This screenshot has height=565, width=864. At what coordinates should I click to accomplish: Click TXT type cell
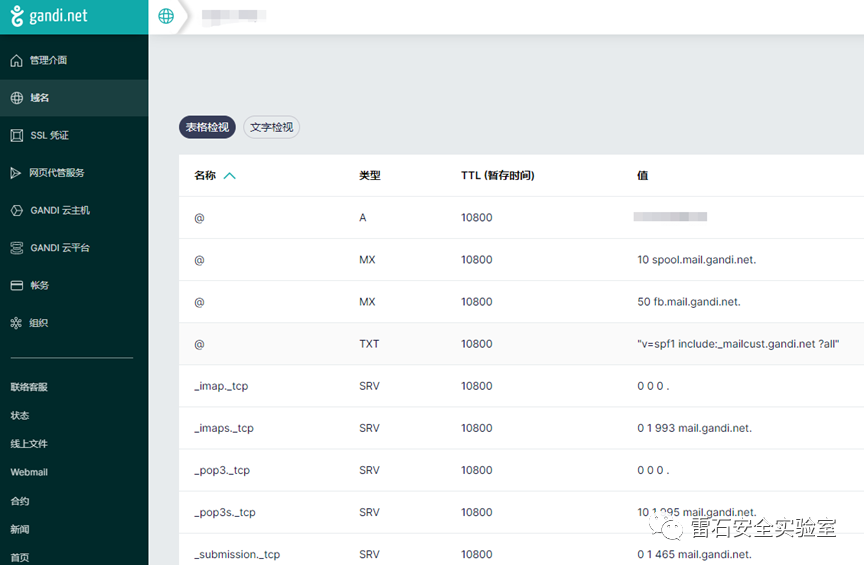pyautogui.click(x=369, y=344)
